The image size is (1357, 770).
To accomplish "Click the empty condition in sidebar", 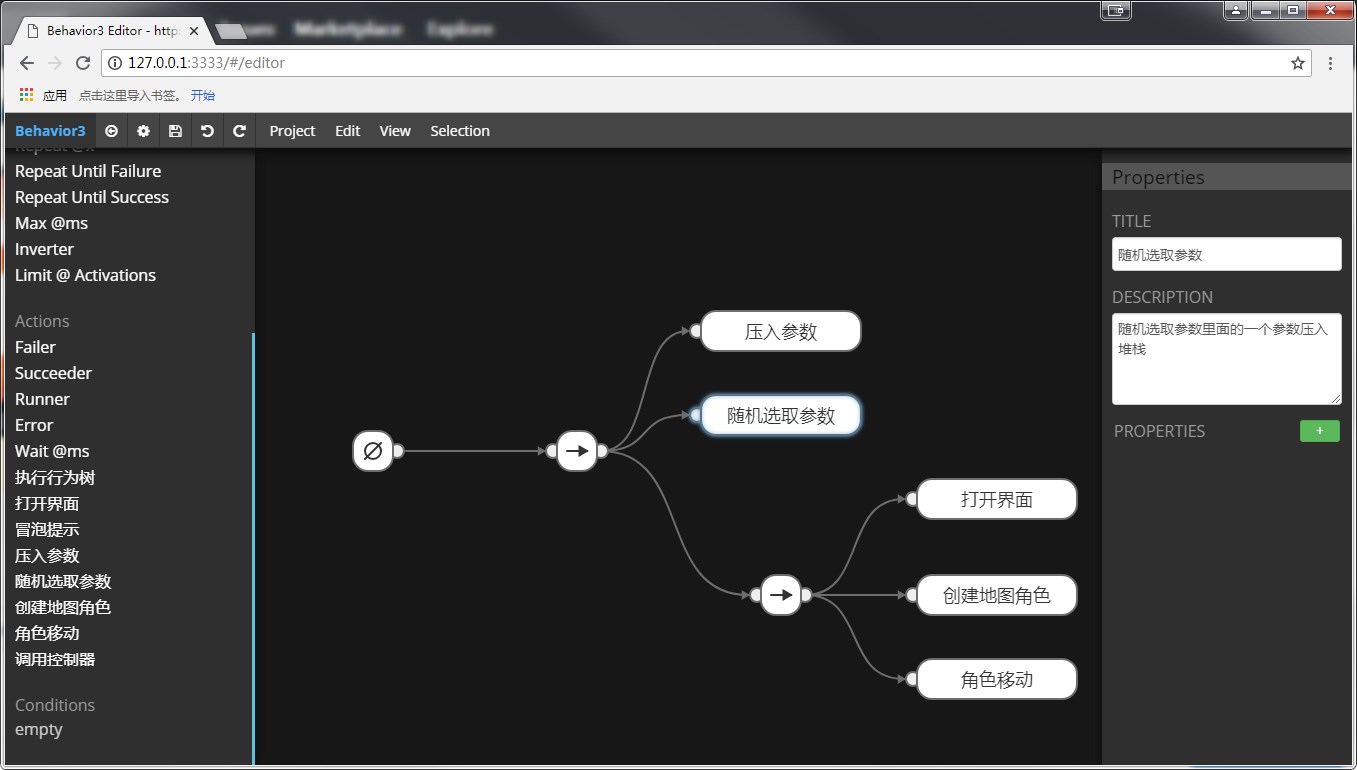I will [39, 730].
